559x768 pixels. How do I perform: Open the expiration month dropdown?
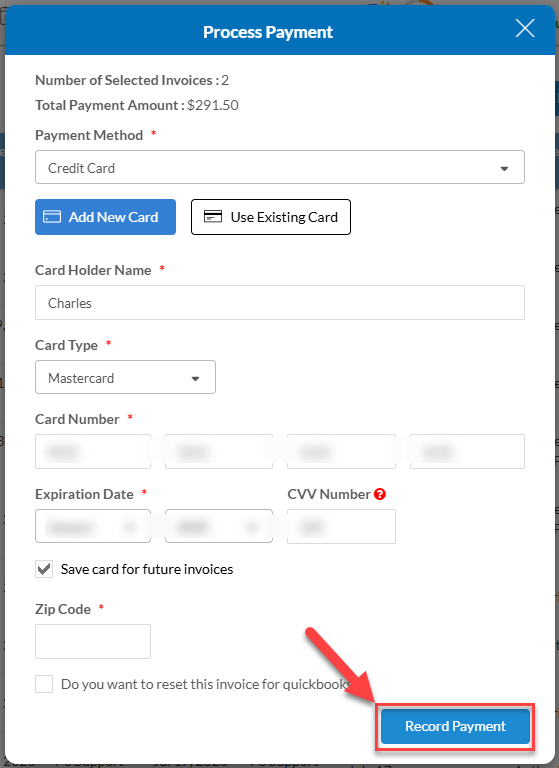93,526
